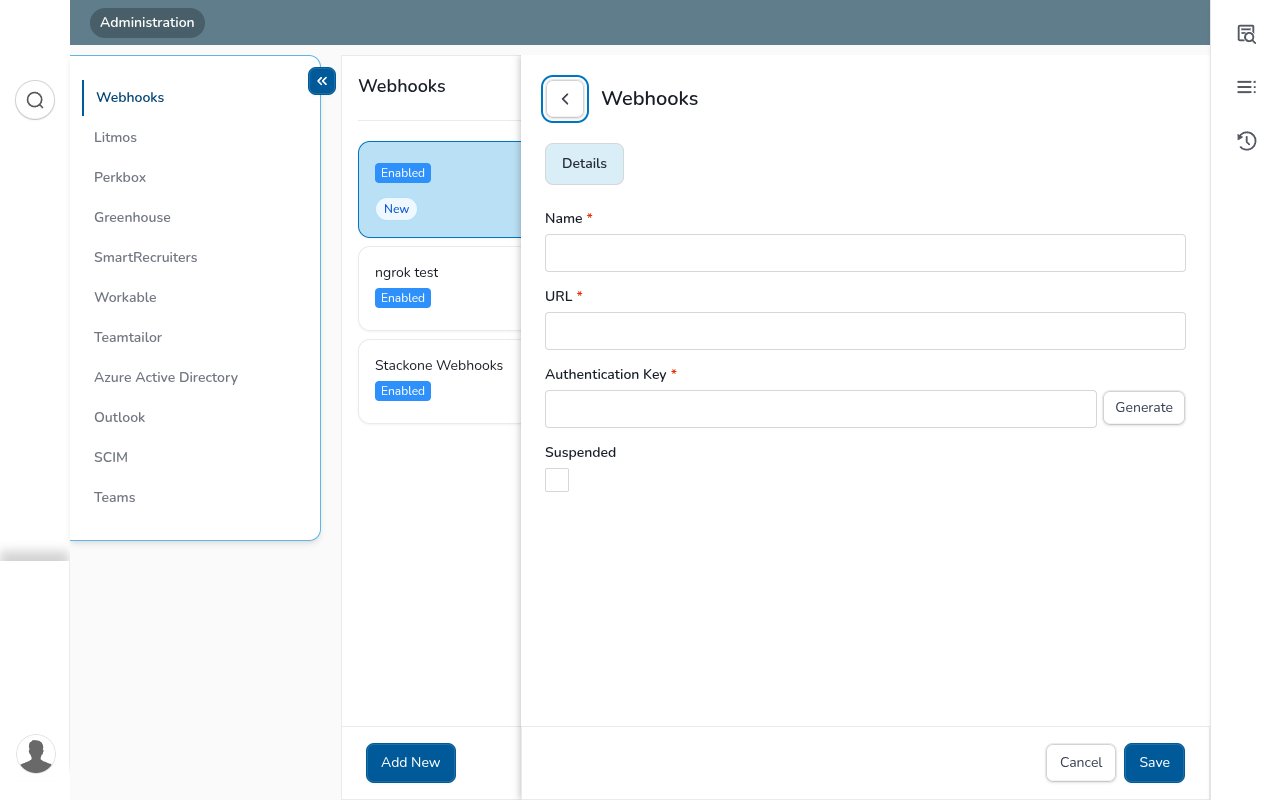Click the Add New button
Screen dimensions: 1280x800
coord(411,762)
